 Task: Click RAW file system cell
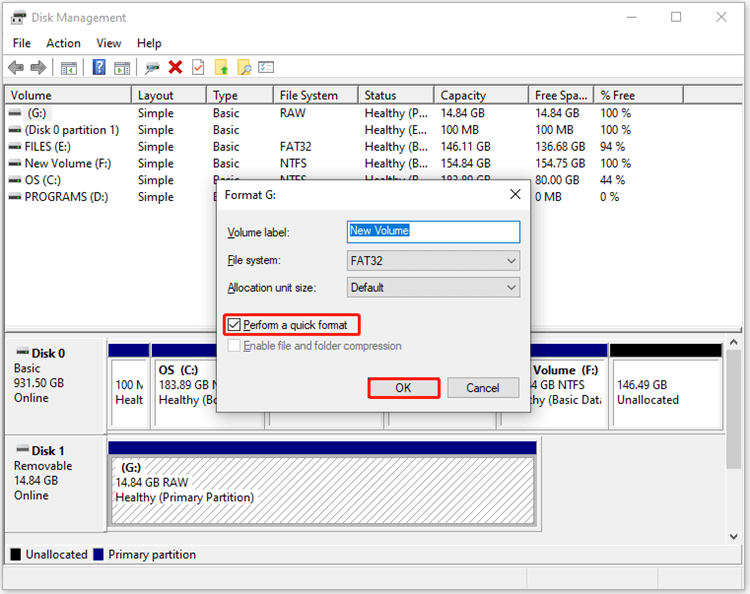point(293,113)
